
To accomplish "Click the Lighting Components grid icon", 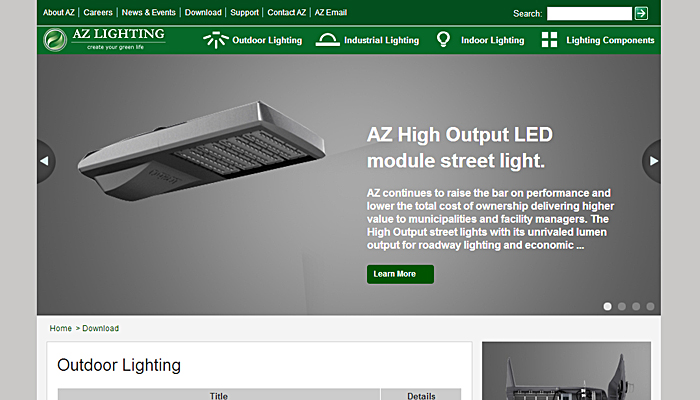I will coord(550,40).
